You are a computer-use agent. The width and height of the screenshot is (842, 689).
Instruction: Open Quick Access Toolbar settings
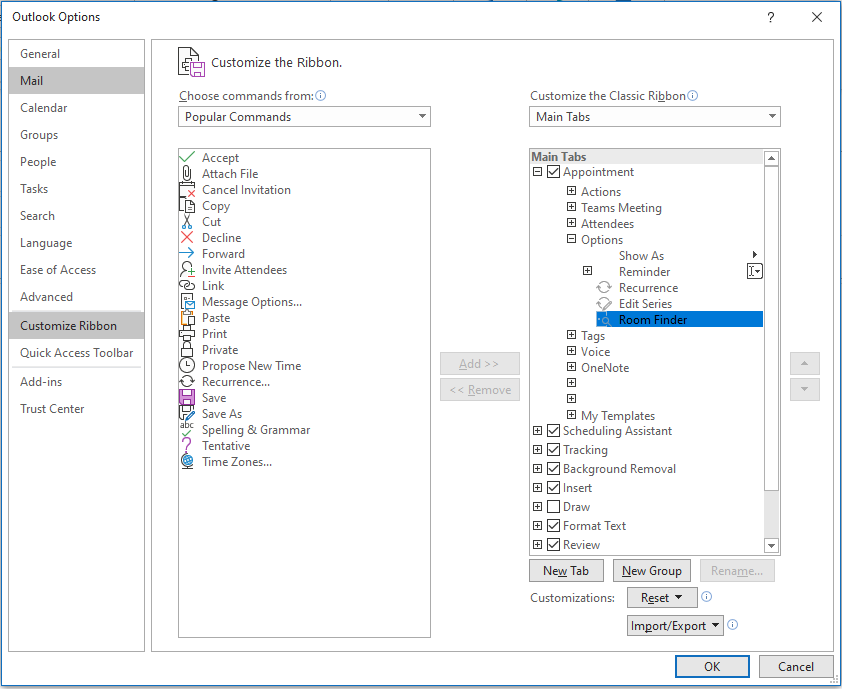(76, 353)
